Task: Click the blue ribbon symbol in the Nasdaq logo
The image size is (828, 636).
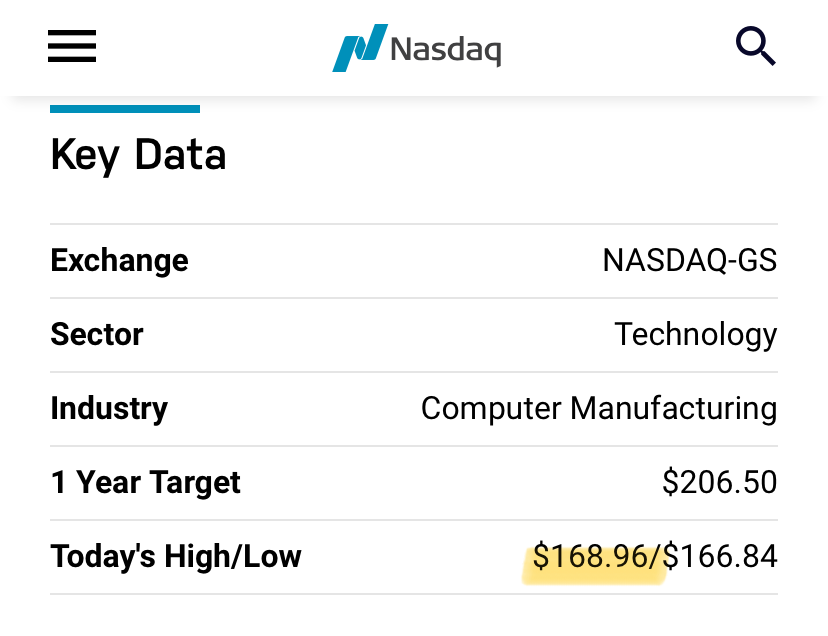Action: [x=360, y=48]
